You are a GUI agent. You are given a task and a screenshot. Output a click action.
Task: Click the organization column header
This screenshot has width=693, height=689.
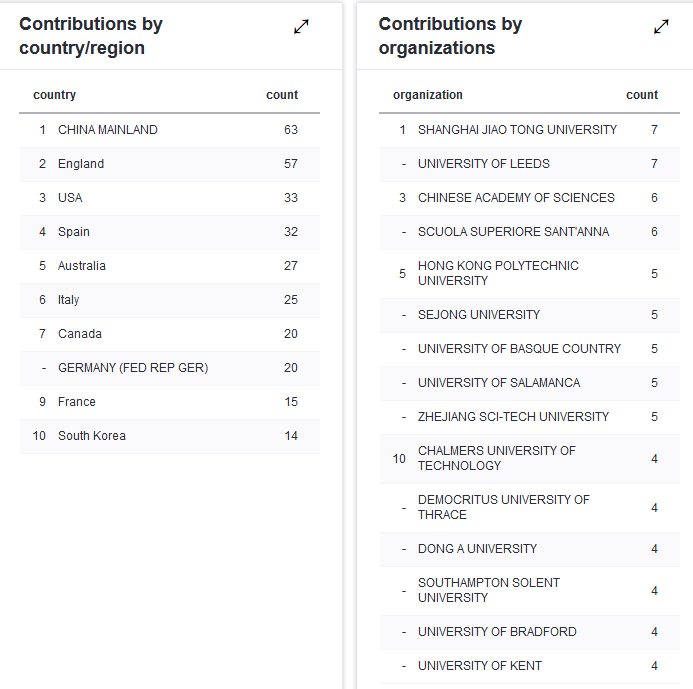(428, 95)
